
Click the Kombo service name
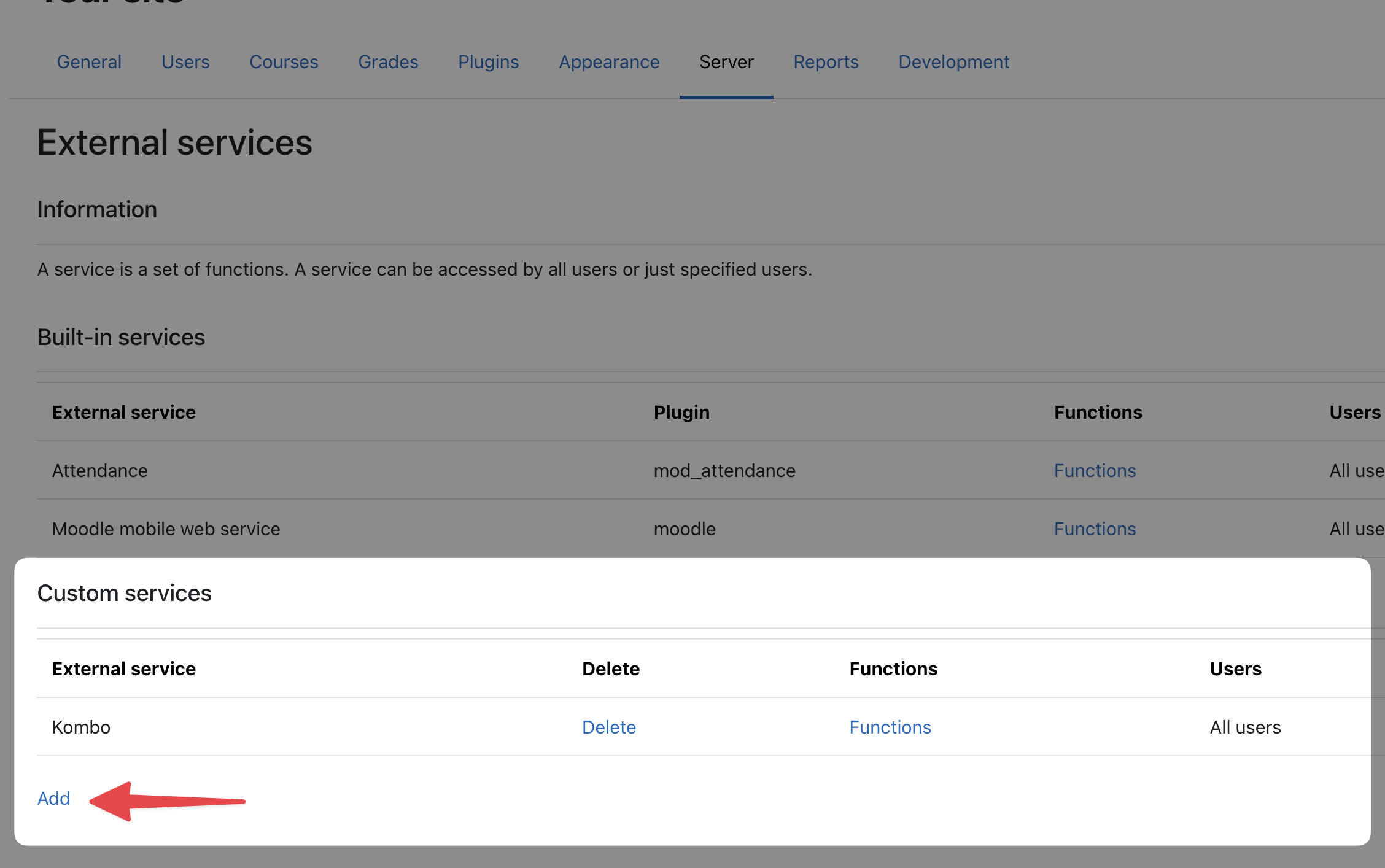point(81,727)
